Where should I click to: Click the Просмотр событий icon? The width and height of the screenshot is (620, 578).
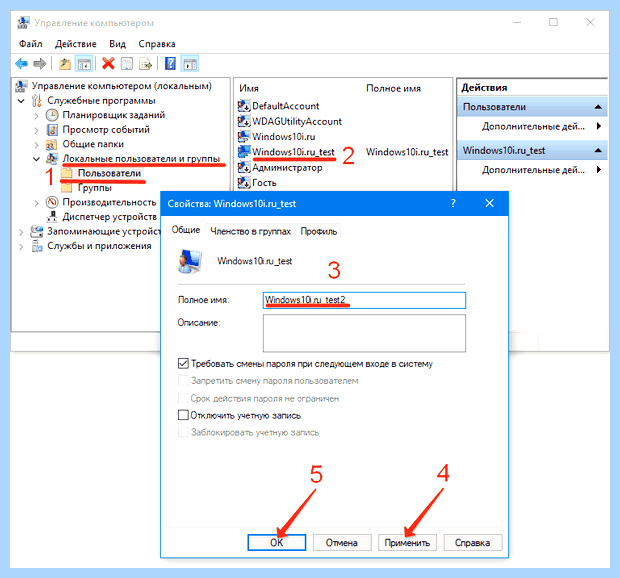(52, 130)
